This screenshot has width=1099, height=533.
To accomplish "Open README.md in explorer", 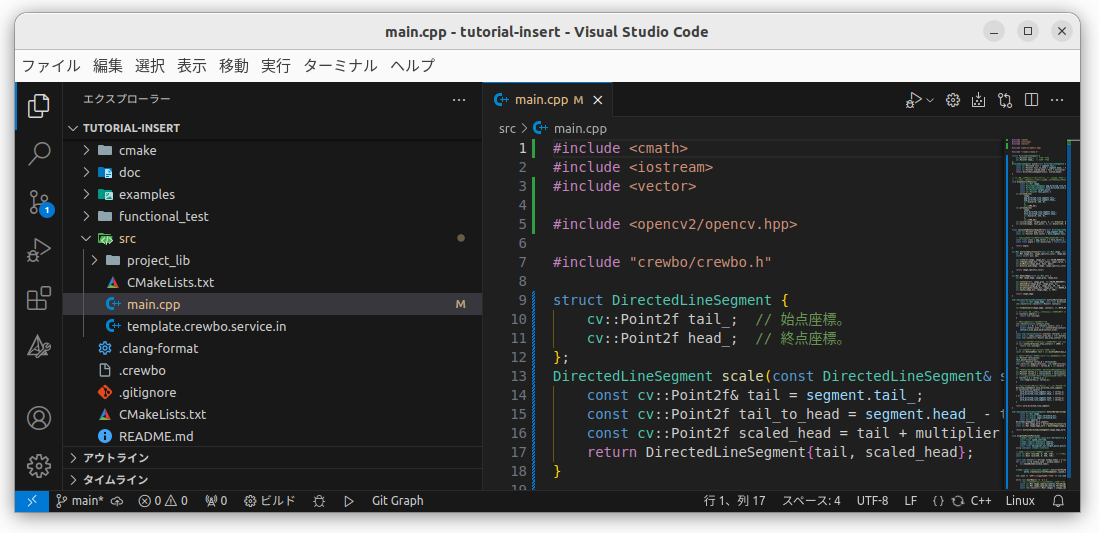I will (273, 436).
